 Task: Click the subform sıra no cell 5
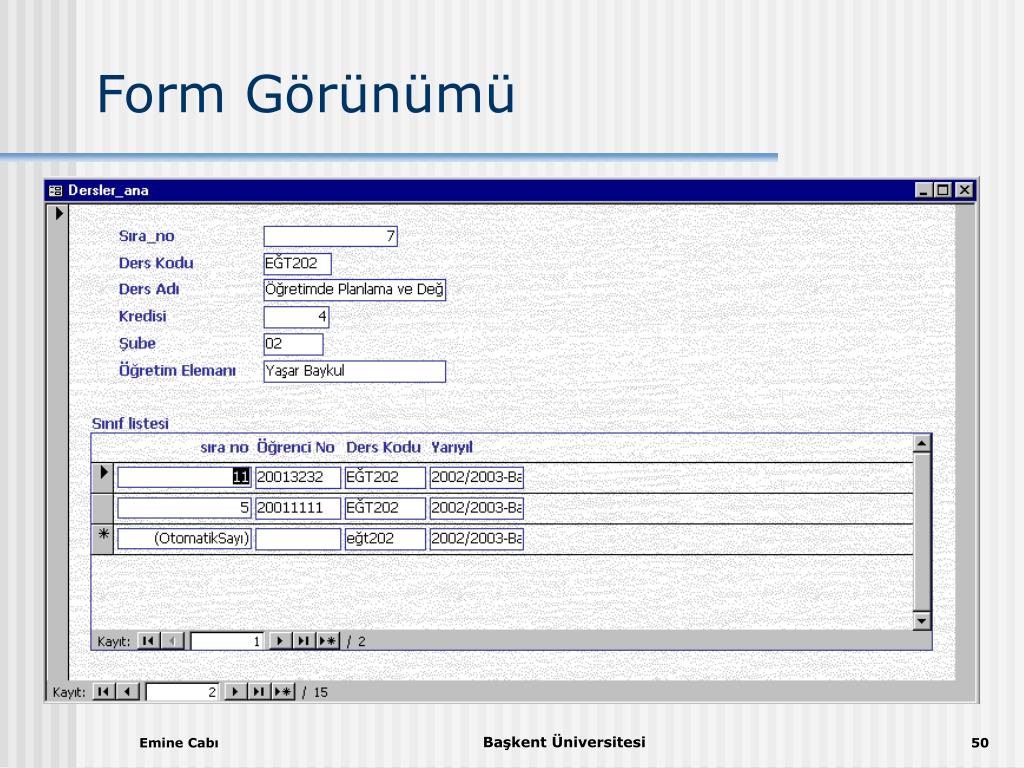184,507
